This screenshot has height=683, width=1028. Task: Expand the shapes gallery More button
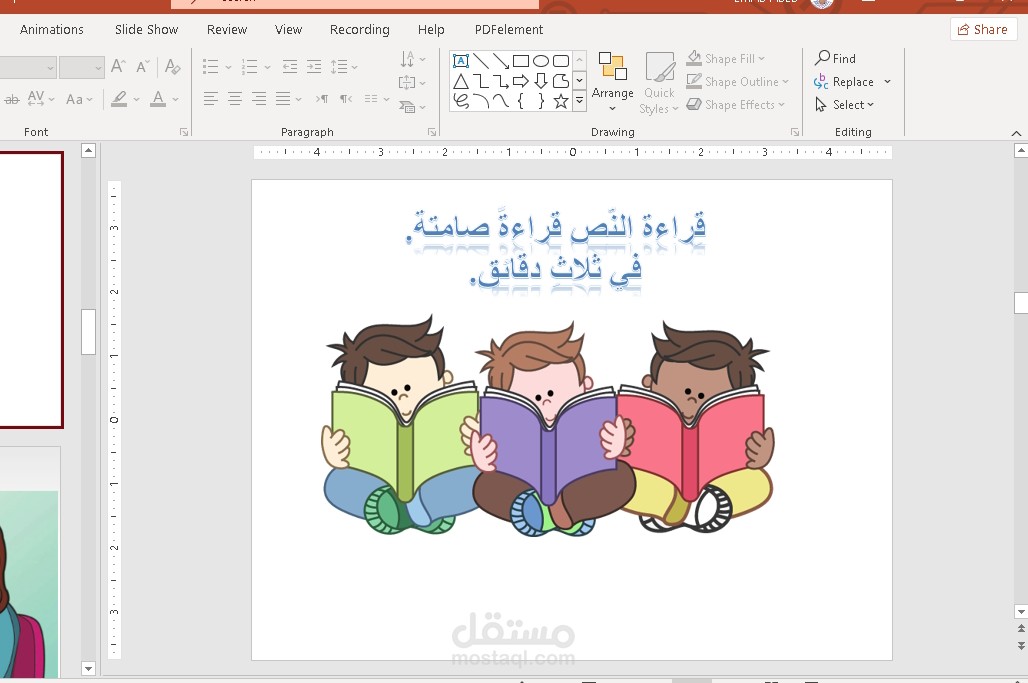(580, 102)
